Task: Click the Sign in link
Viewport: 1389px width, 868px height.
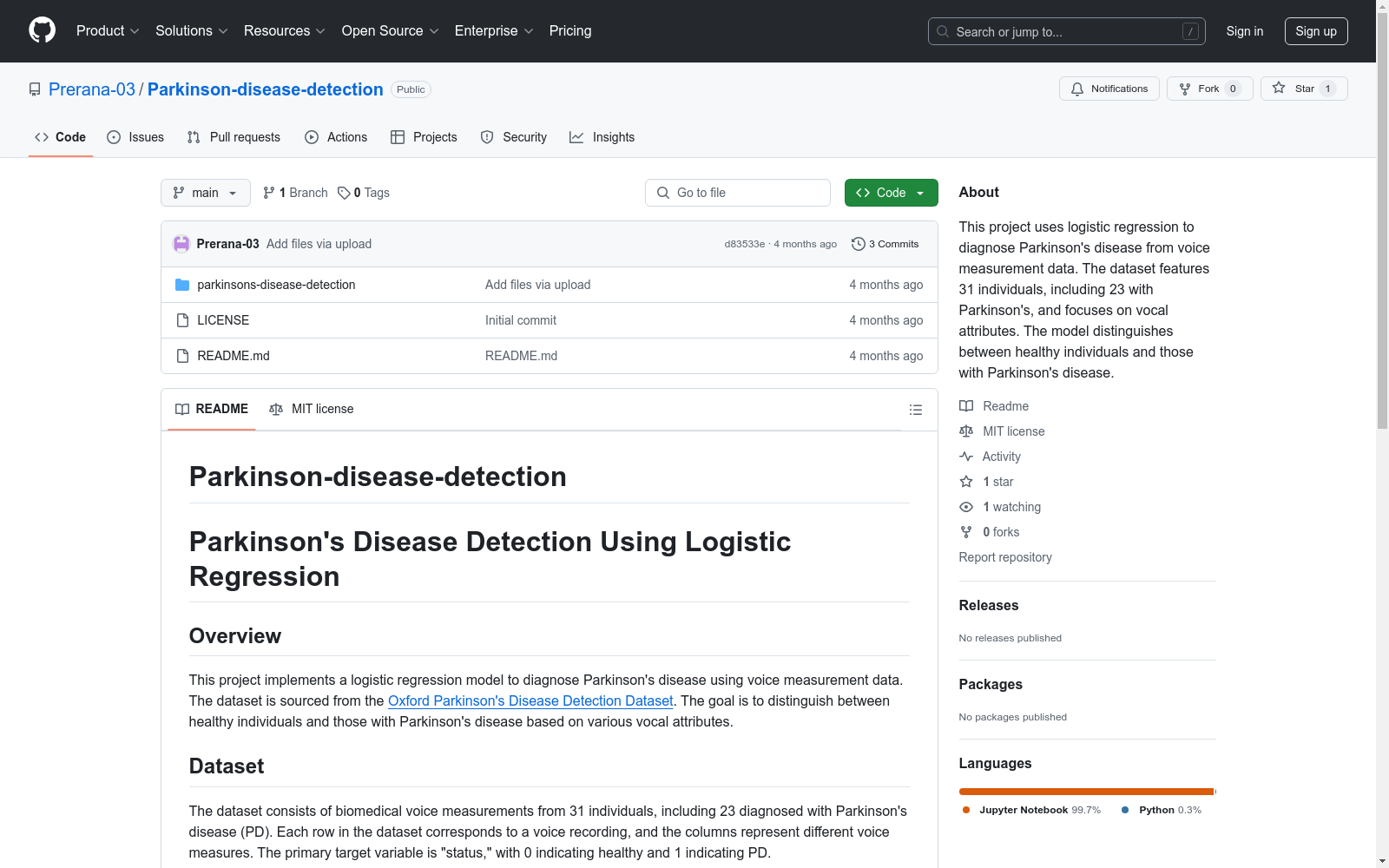Action: (1244, 31)
